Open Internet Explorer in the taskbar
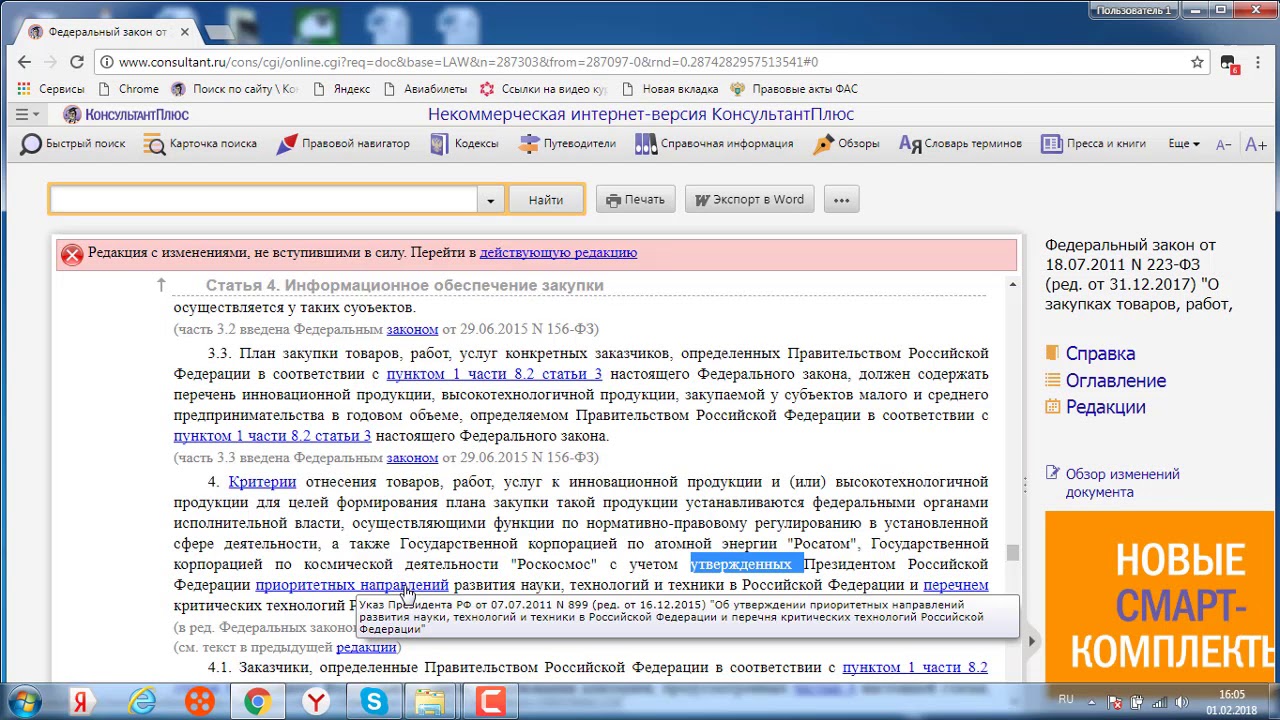 [141, 702]
